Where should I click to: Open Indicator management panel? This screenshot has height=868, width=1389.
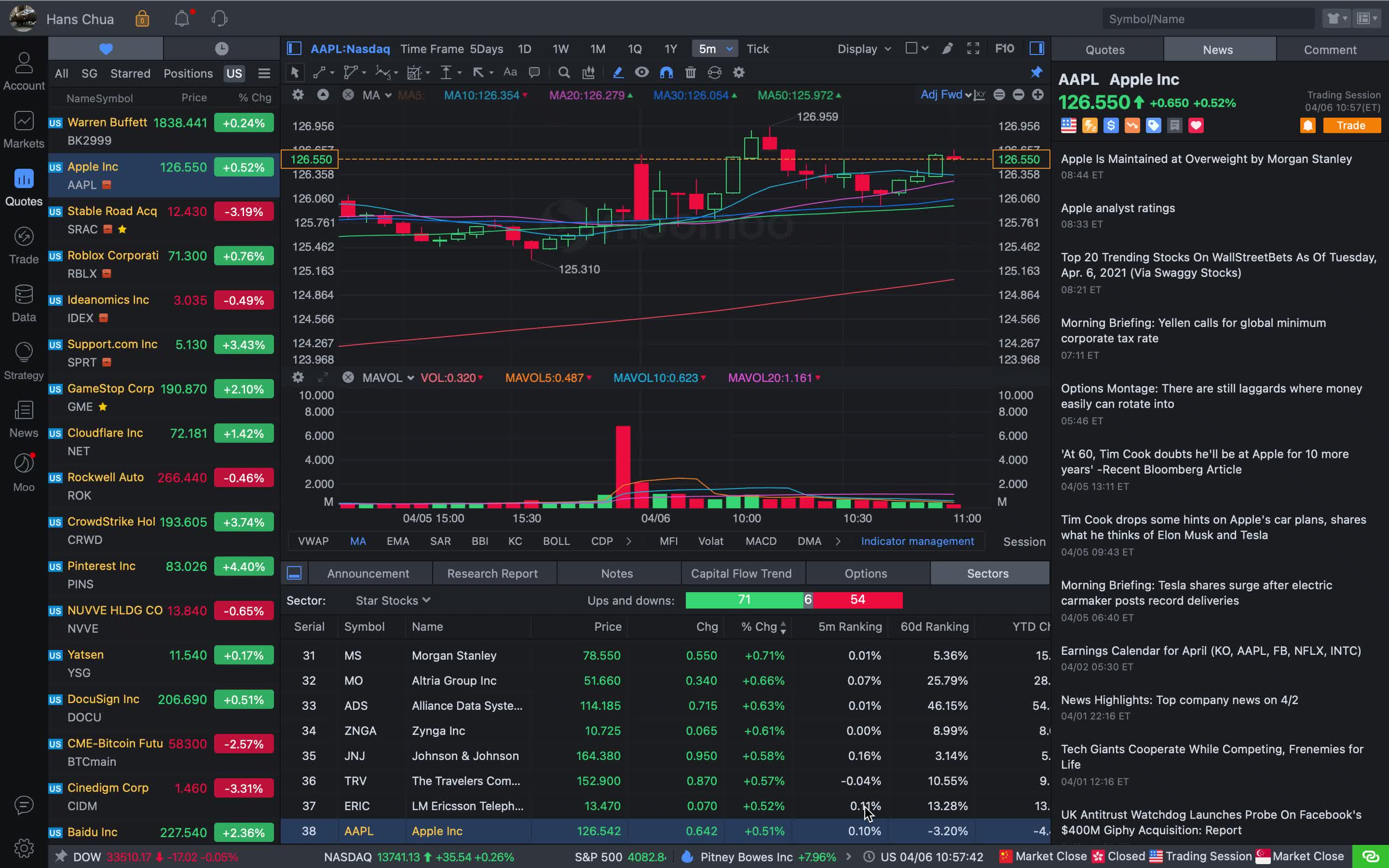(x=917, y=541)
